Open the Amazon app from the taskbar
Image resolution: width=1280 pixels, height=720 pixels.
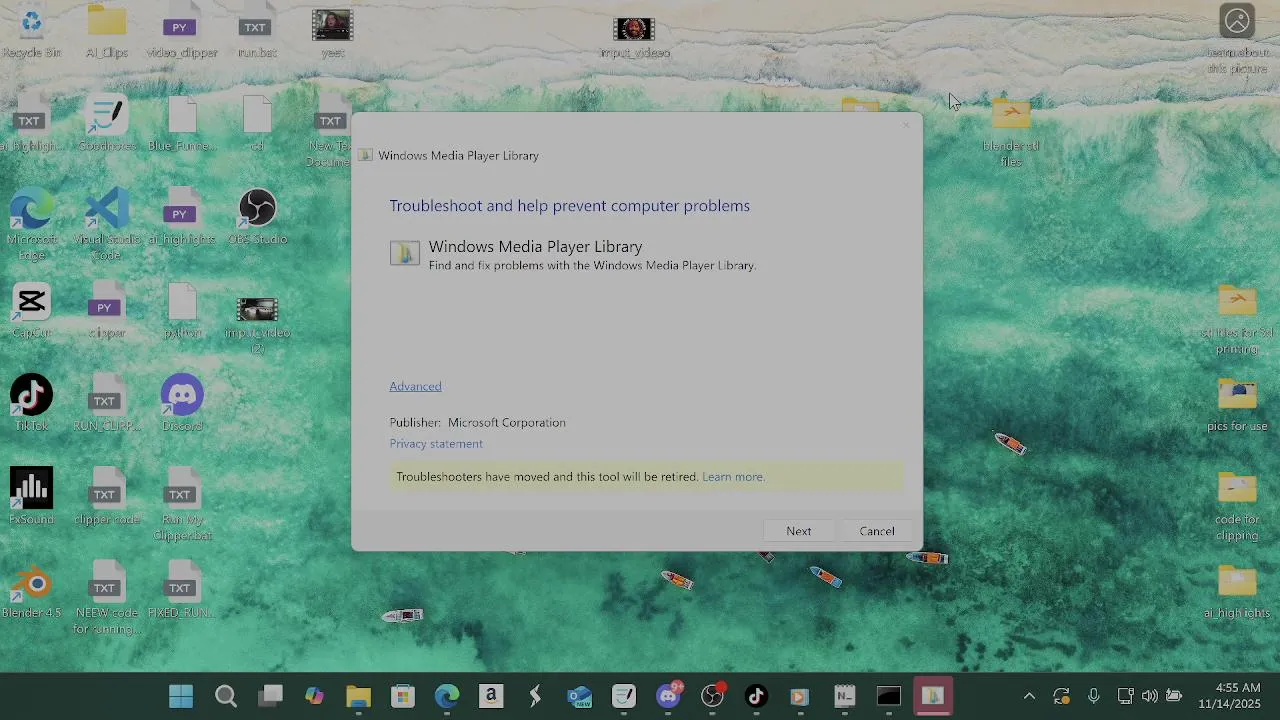point(490,697)
